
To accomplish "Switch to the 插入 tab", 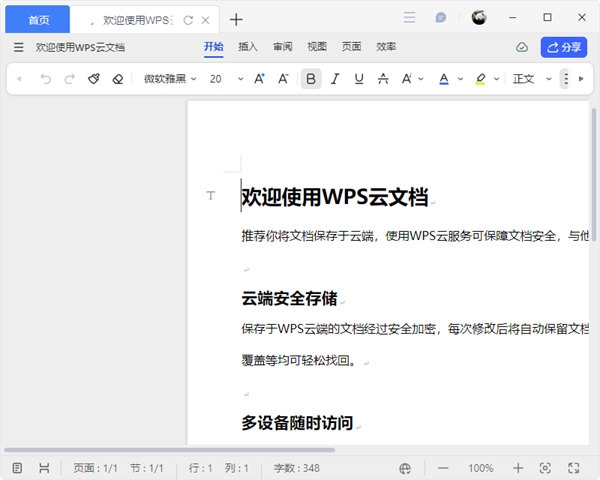I will pyautogui.click(x=248, y=47).
